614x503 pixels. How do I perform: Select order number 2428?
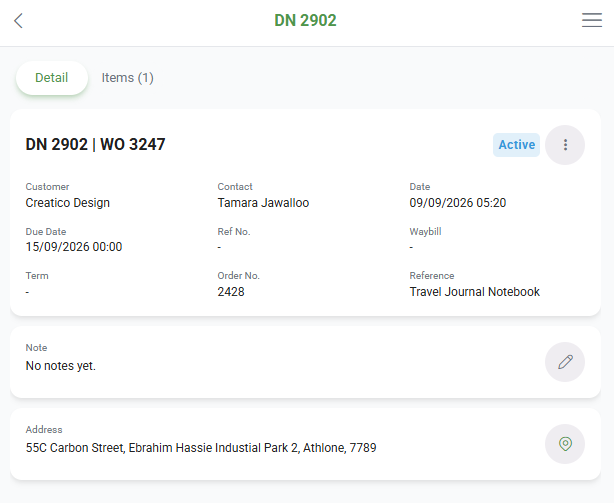[x=231, y=292]
